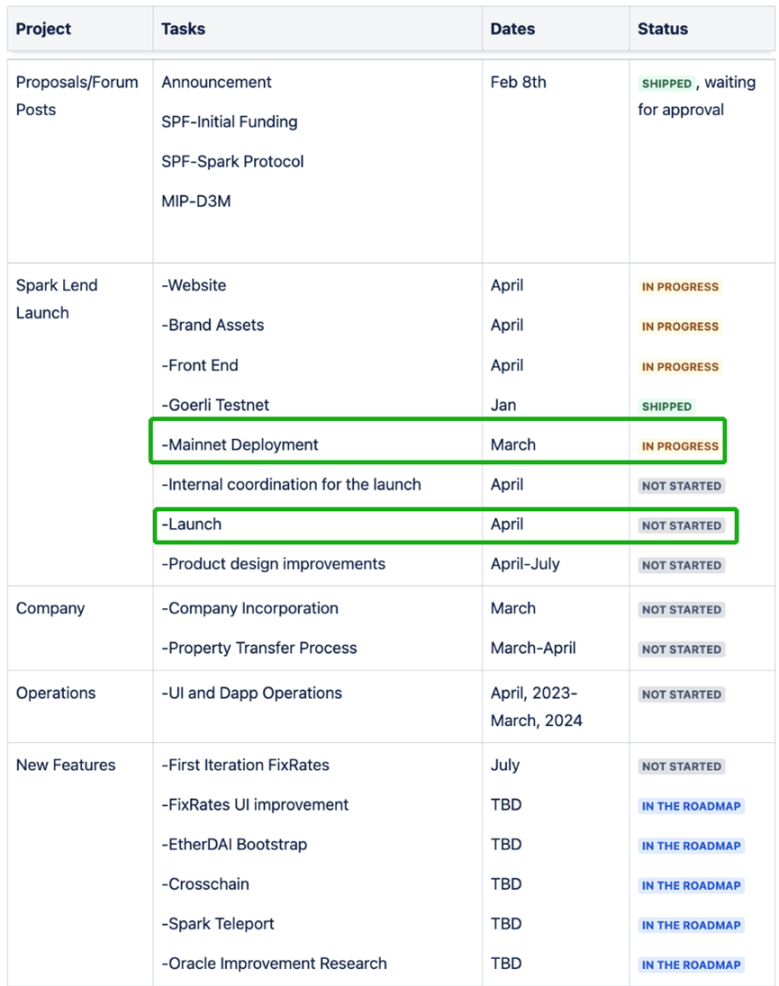The width and height of the screenshot is (779, 986).
Task: Select the Dates column header
Action: coord(512,29)
